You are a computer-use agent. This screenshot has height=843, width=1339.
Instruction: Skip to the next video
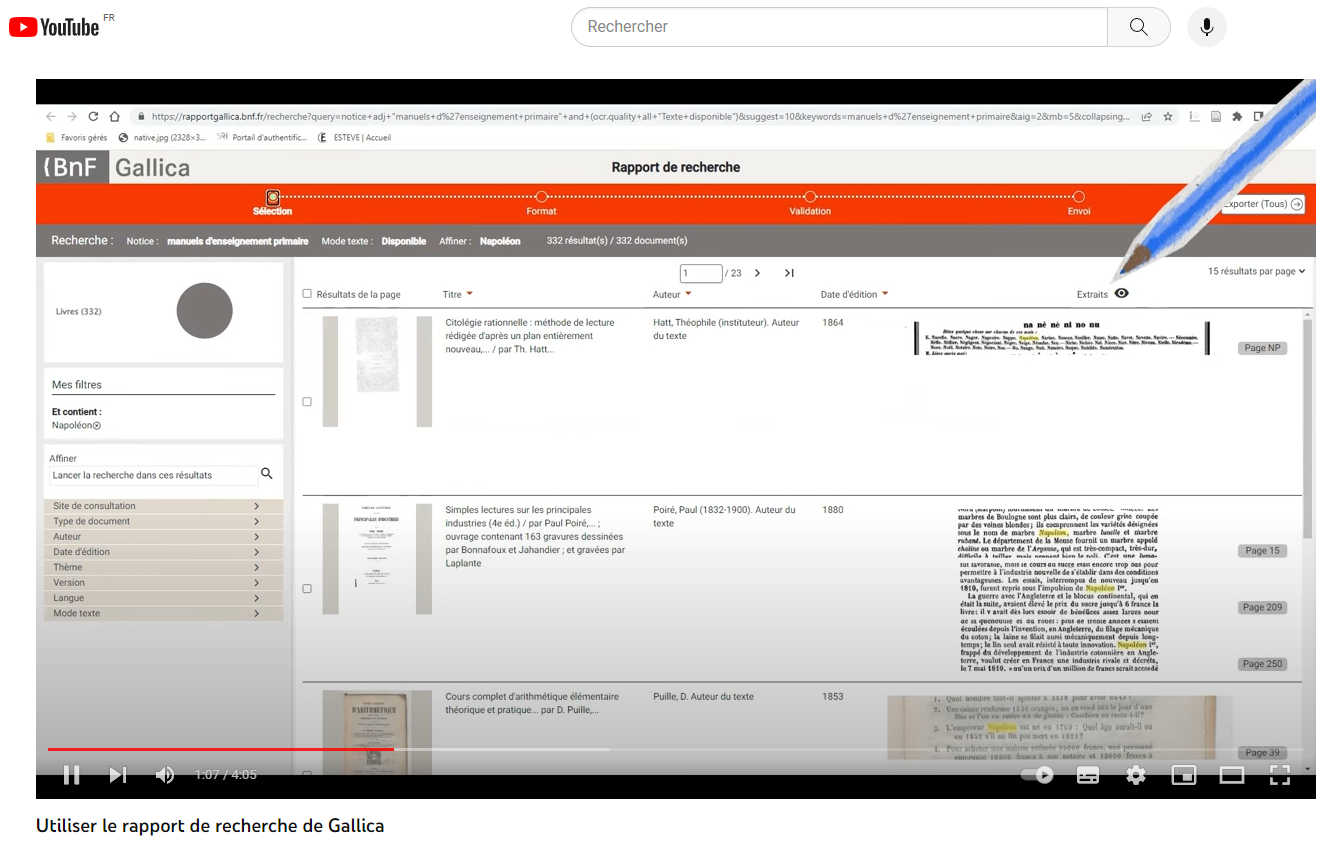pyautogui.click(x=118, y=775)
